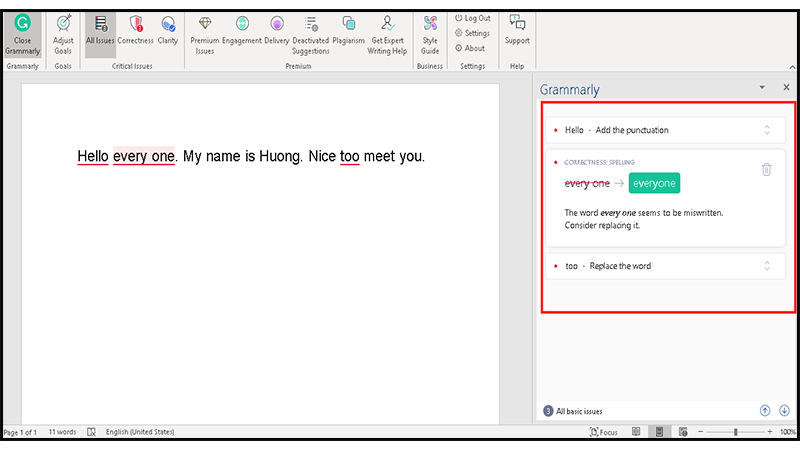800x450 pixels.
Task: Change language 'English (United States)'
Action: [x=140, y=432]
